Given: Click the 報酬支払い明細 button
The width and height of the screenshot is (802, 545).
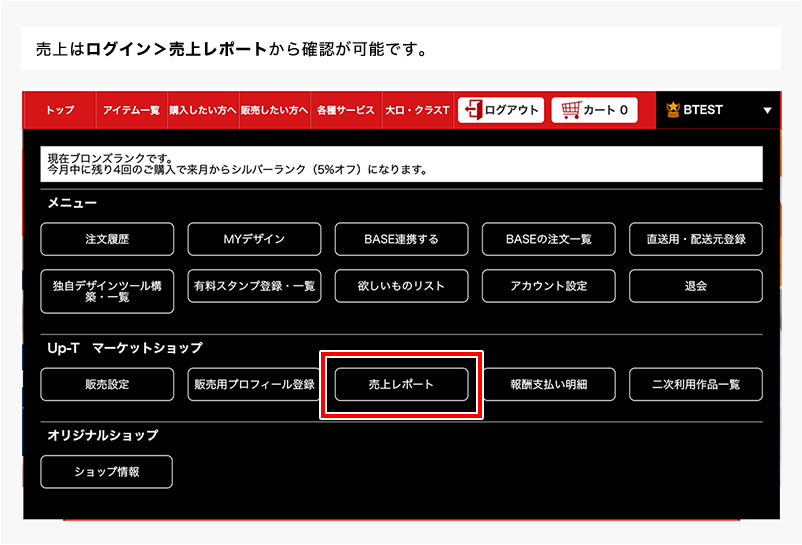Looking at the screenshot, I should click(x=548, y=385).
